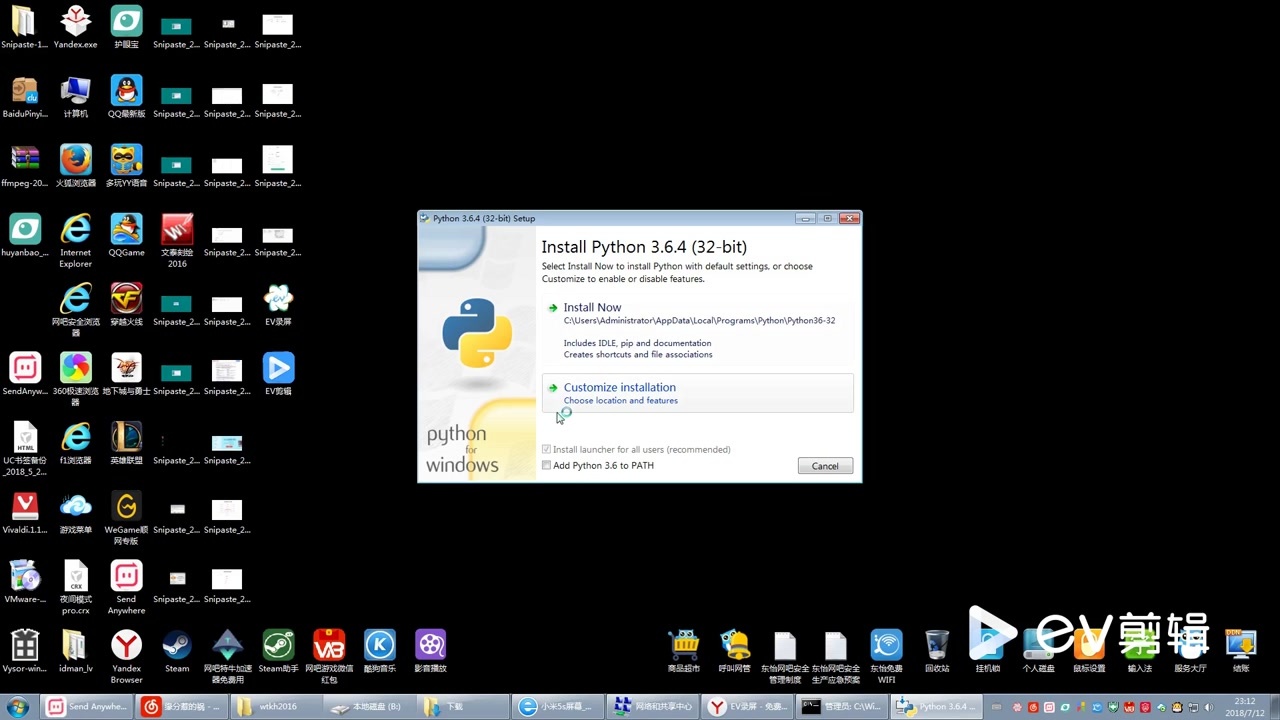Switch to EV录屏 Yandex taskbar window
The width and height of the screenshot is (1280, 720).
tap(748, 707)
